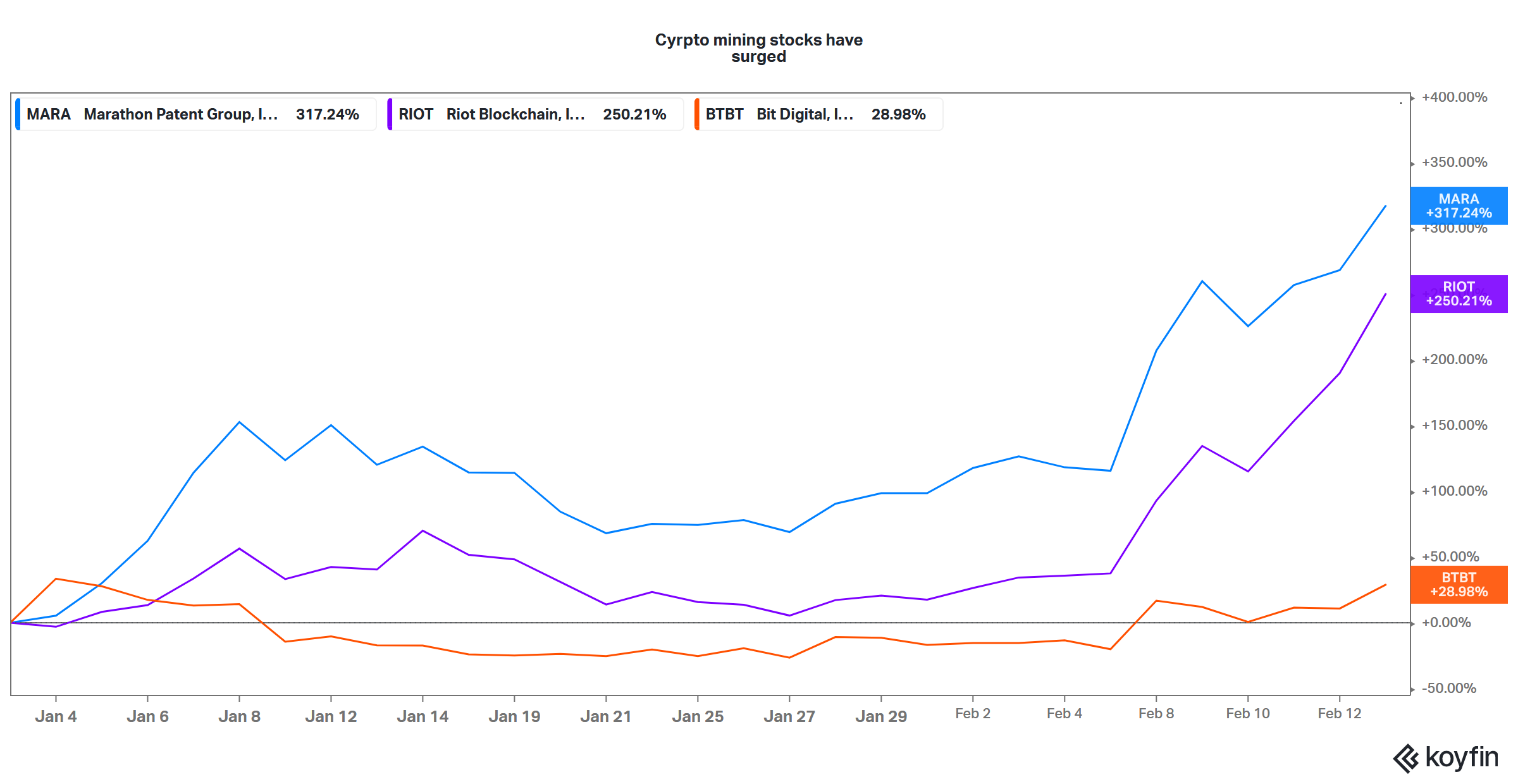Click the Jan 29 date label
The width and height of the screenshot is (1518, 784).
(x=881, y=716)
